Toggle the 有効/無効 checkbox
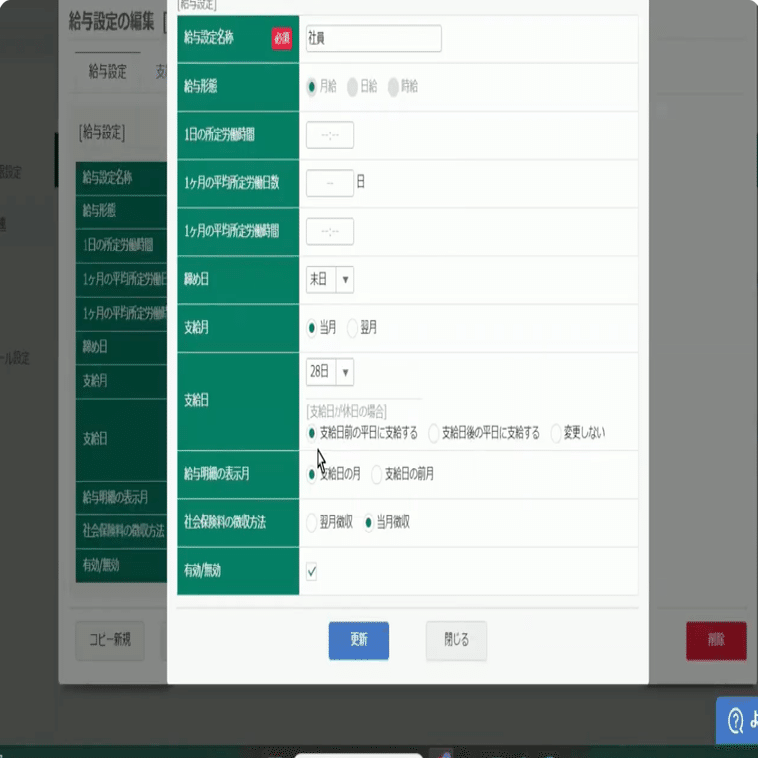Viewport: 758px width, 758px height. click(x=312, y=571)
